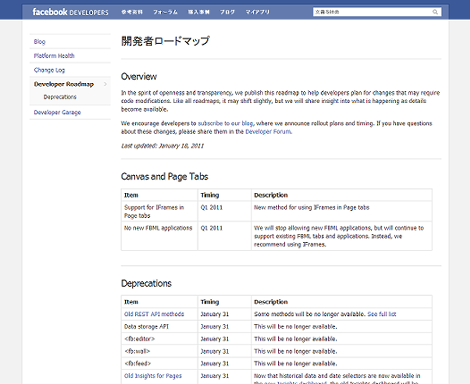Click the '<fb:editor>' table cell

(159, 339)
